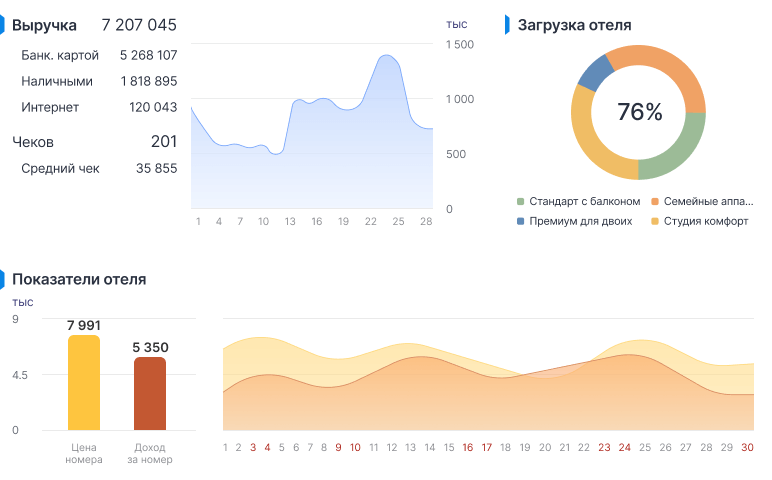Image resolution: width=772 pixels, height=480 pixels.
Task: Click the blue Премиум для двоих legend marker
Action: (521, 221)
